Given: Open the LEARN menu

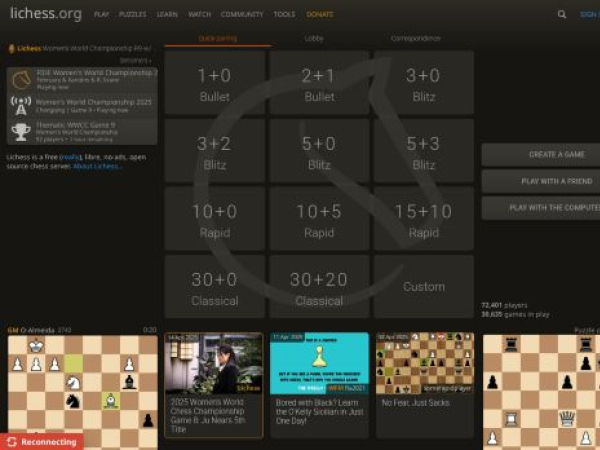Looking at the screenshot, I should (167, 15).
